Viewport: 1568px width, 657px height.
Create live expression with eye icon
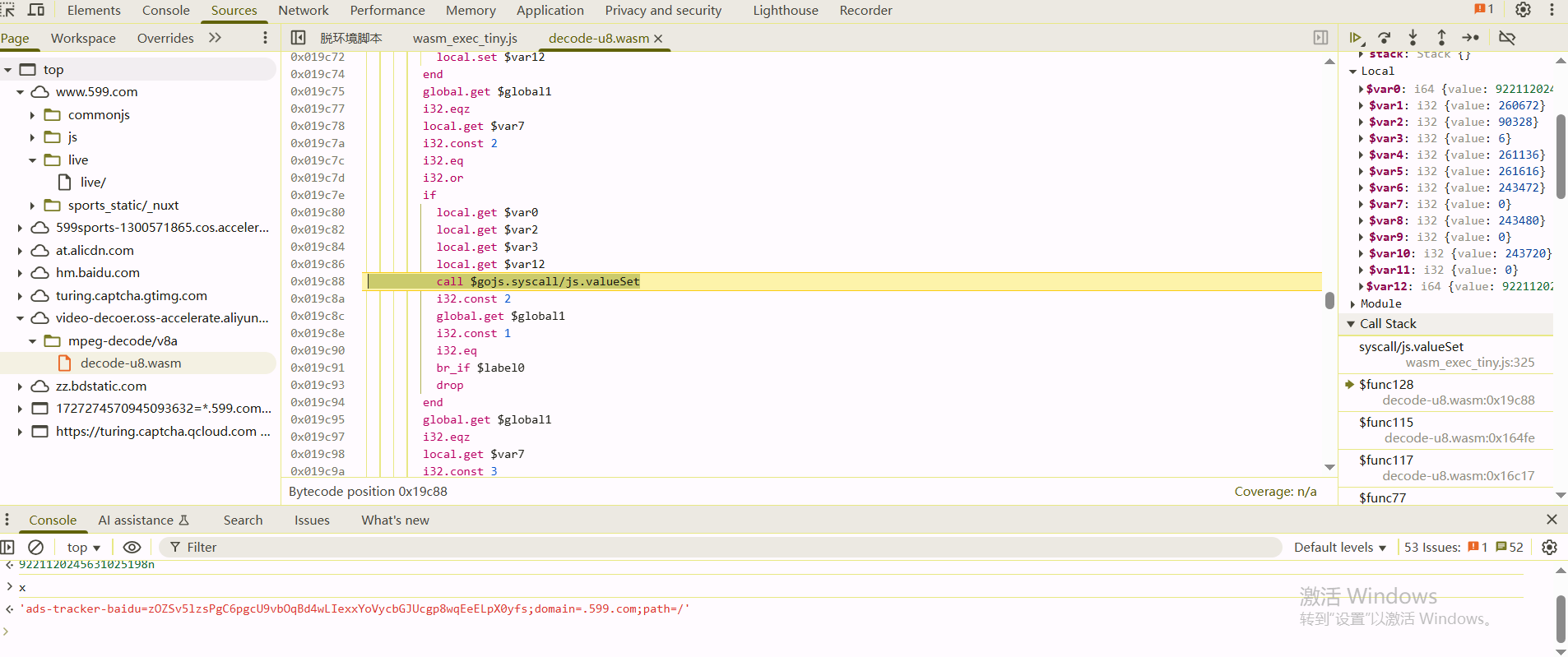coord(132,547)
